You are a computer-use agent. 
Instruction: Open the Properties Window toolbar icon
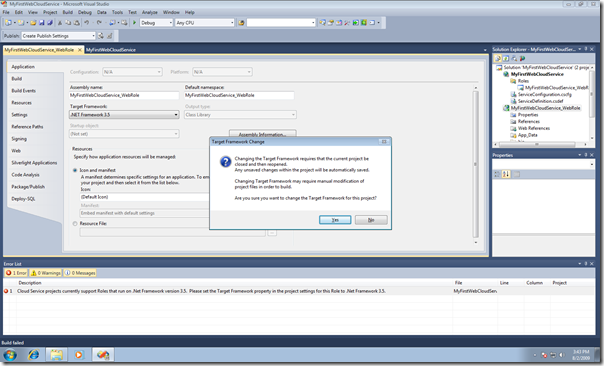(331, 23)
